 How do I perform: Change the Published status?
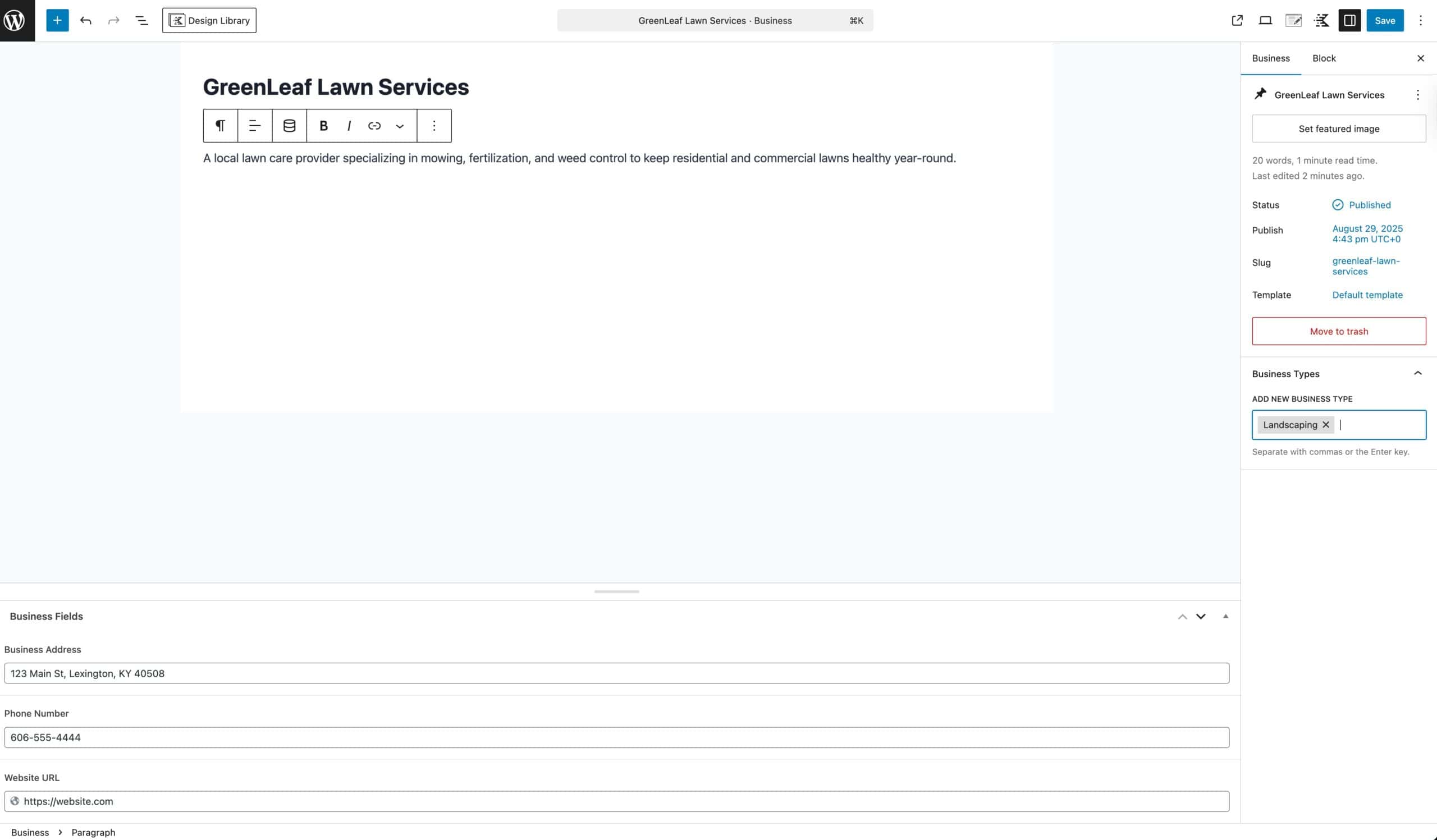[x=1361, y=205]
